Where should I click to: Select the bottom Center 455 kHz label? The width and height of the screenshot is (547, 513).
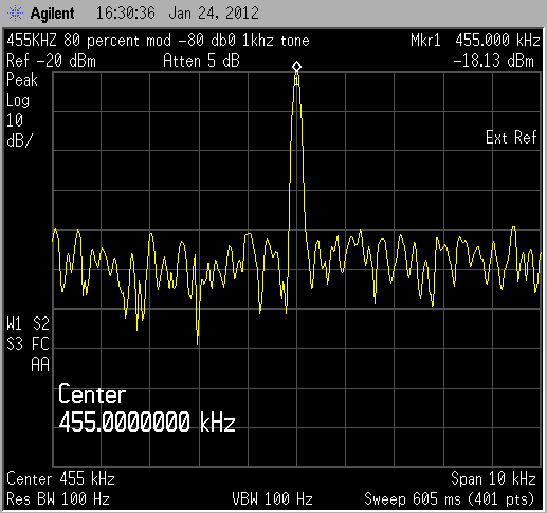(x=60, y=479)
